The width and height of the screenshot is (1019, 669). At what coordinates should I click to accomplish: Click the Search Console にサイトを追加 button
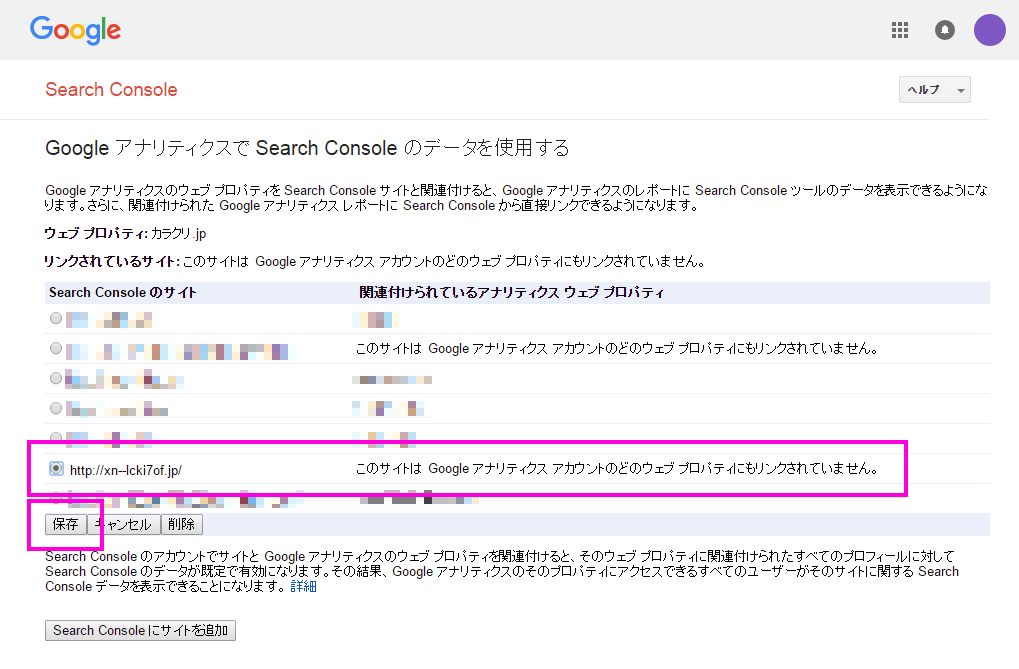[140, 630]
